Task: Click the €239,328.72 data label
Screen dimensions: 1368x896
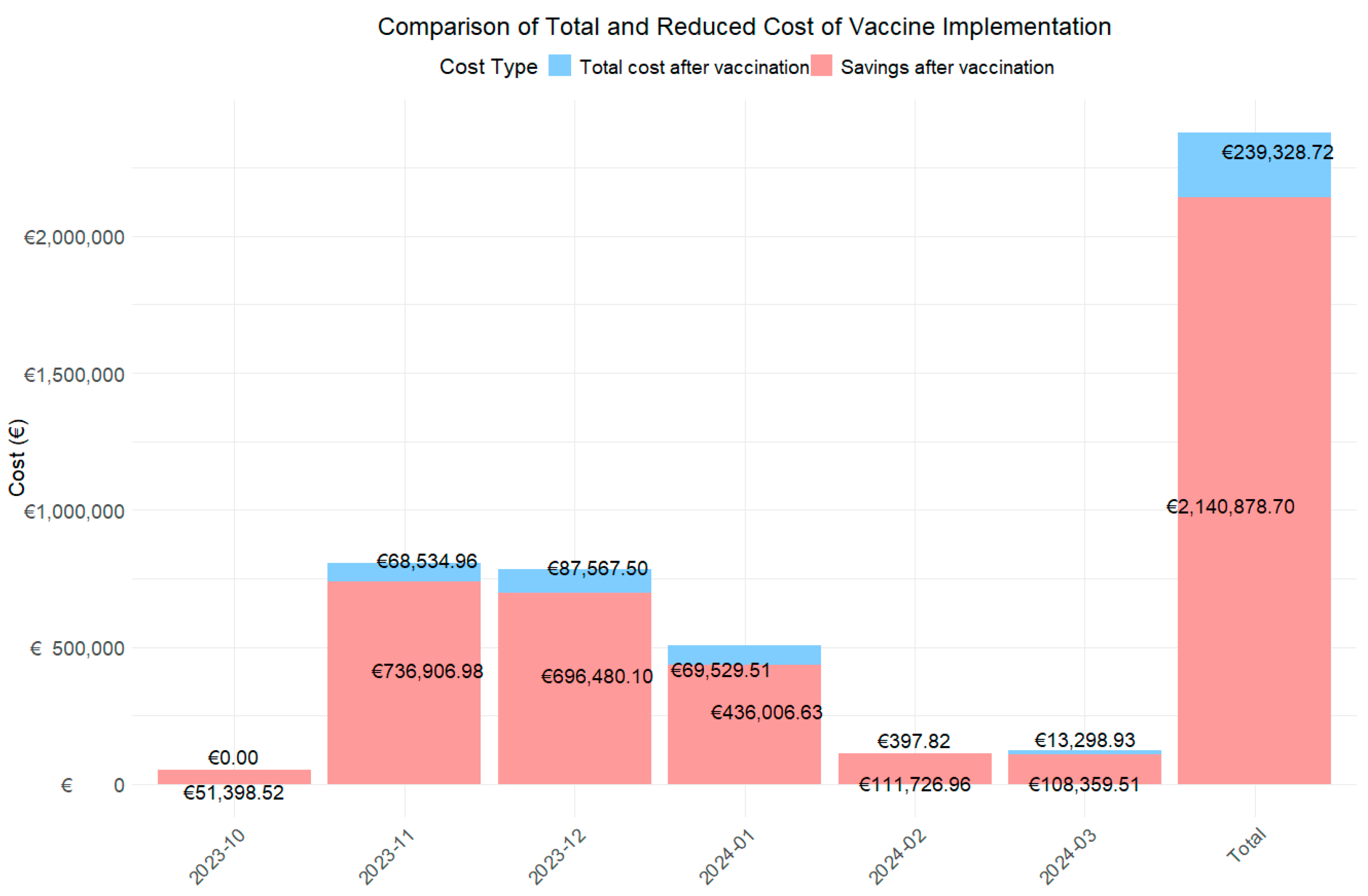Action: (1277, 152)
